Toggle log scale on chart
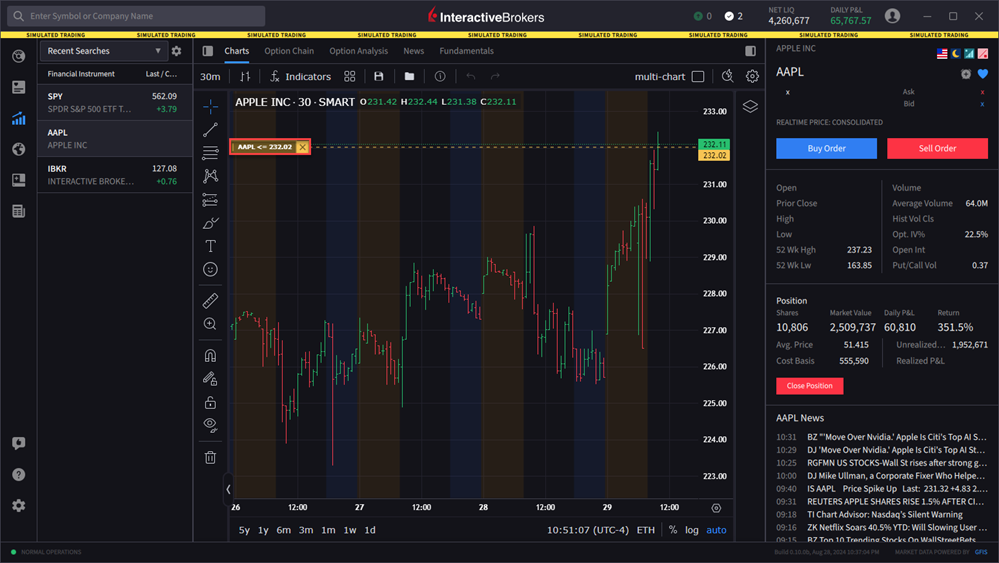999x563 pixels. (692, 530)
